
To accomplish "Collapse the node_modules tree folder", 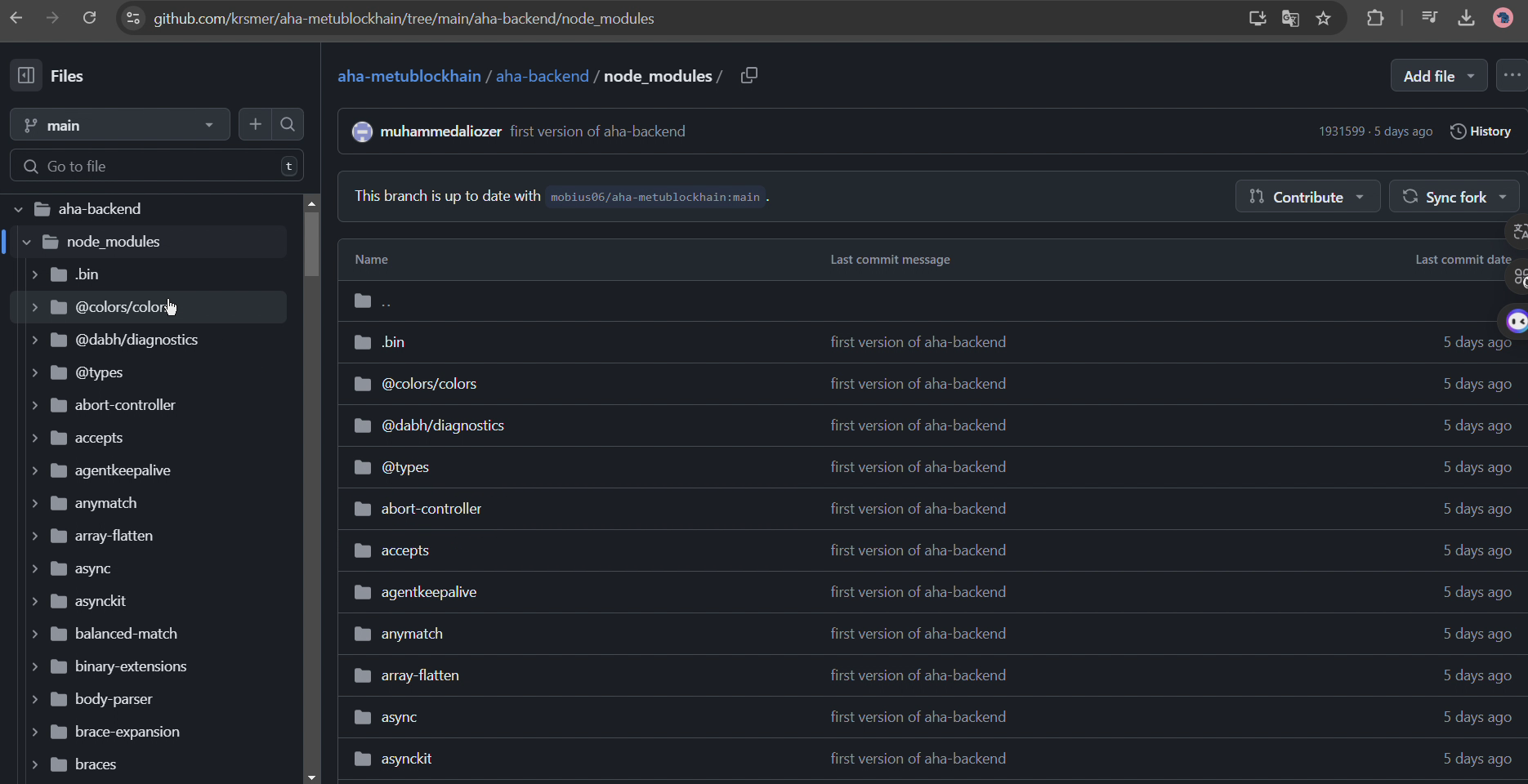I will pos(27,242).
